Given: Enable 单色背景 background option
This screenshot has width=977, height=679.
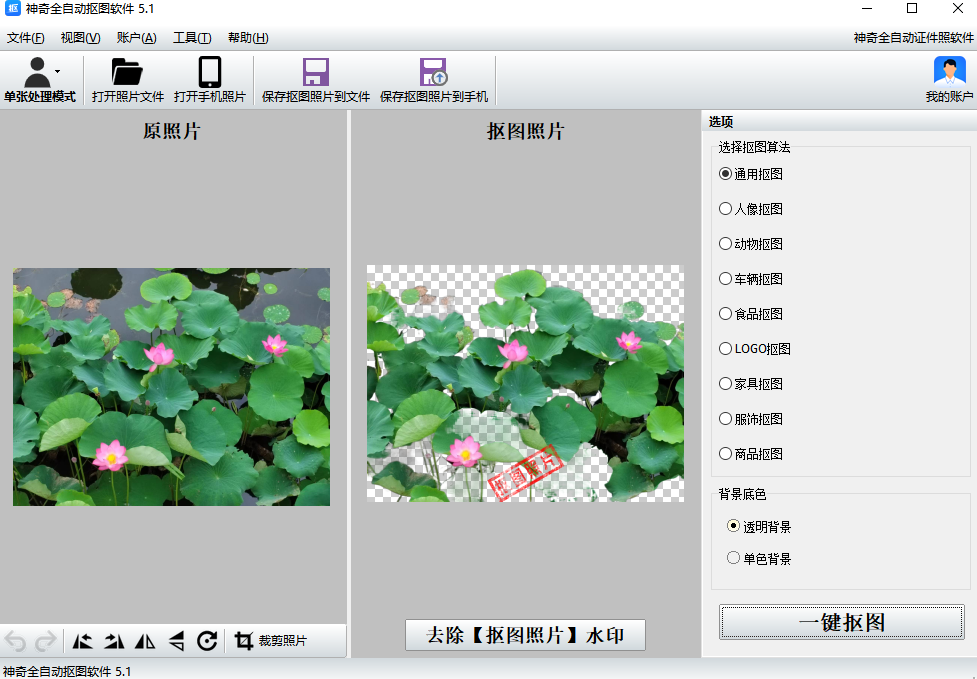Looking at the screenshot, I should click(734, 558).
